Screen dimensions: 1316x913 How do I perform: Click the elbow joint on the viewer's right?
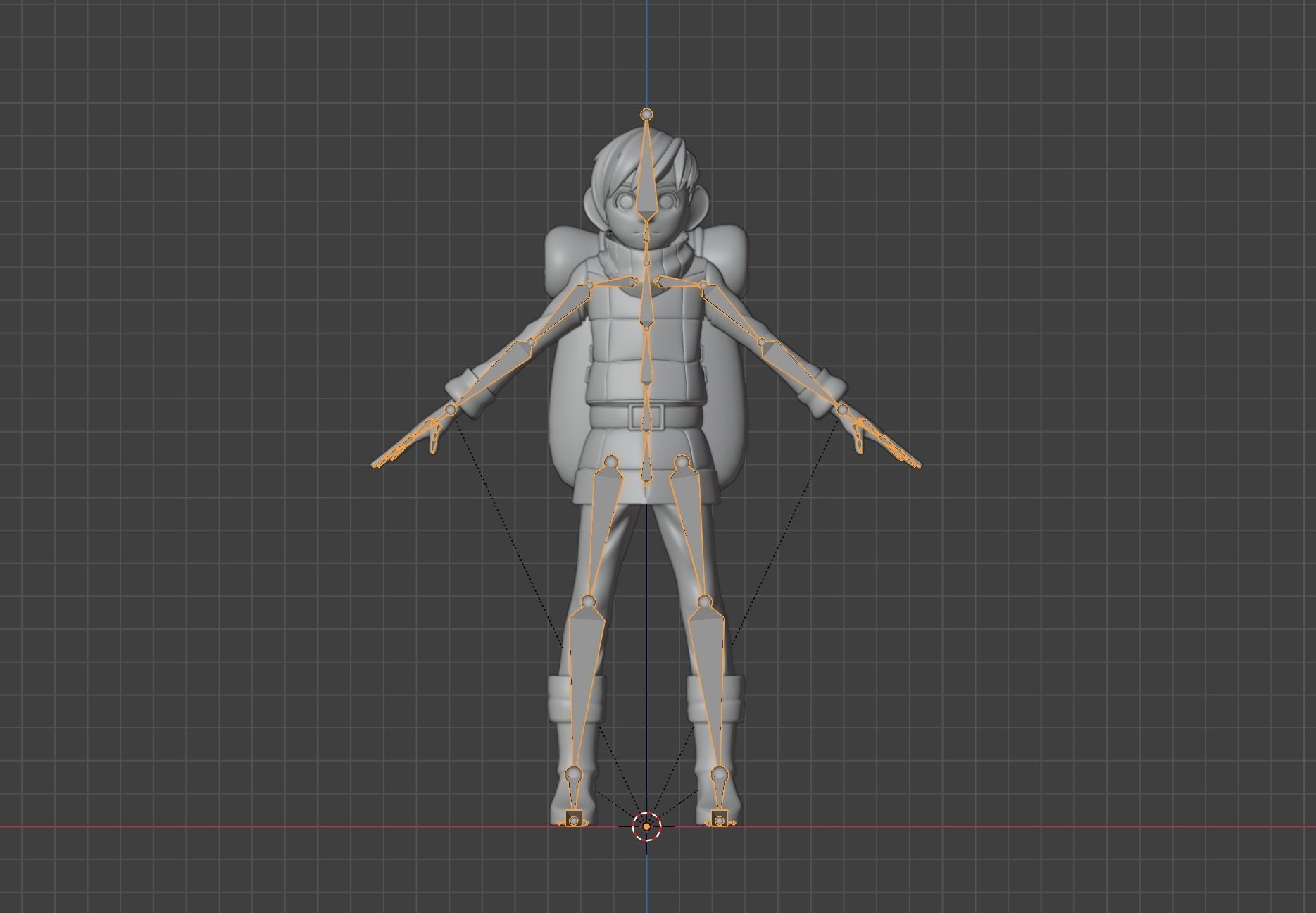[762, 343]
